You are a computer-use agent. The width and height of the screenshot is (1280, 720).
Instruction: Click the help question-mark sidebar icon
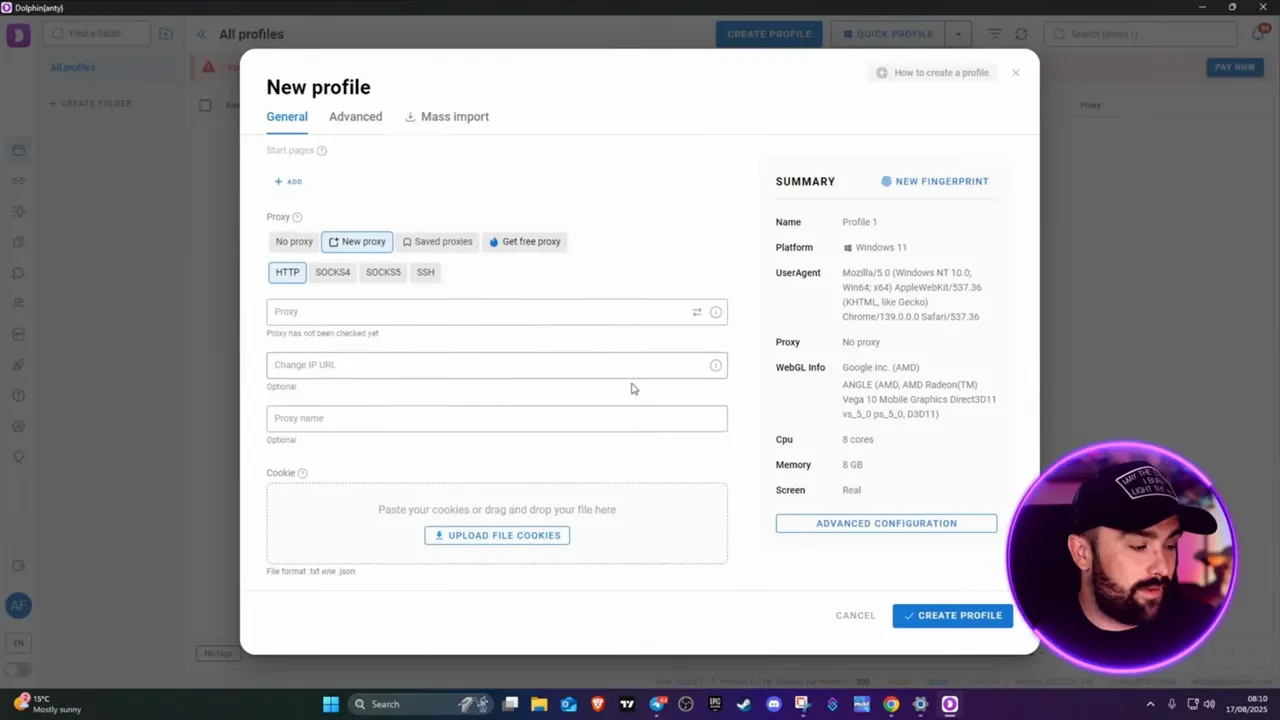click(18, 395)
